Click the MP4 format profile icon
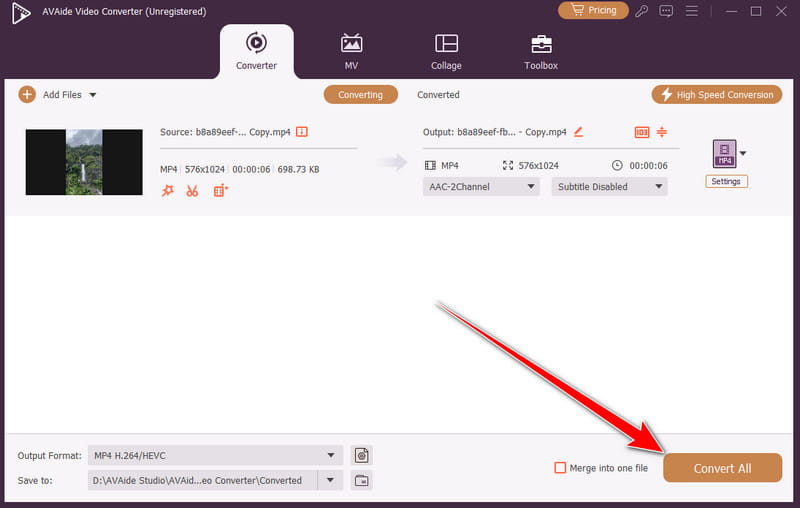 (724, 154)
